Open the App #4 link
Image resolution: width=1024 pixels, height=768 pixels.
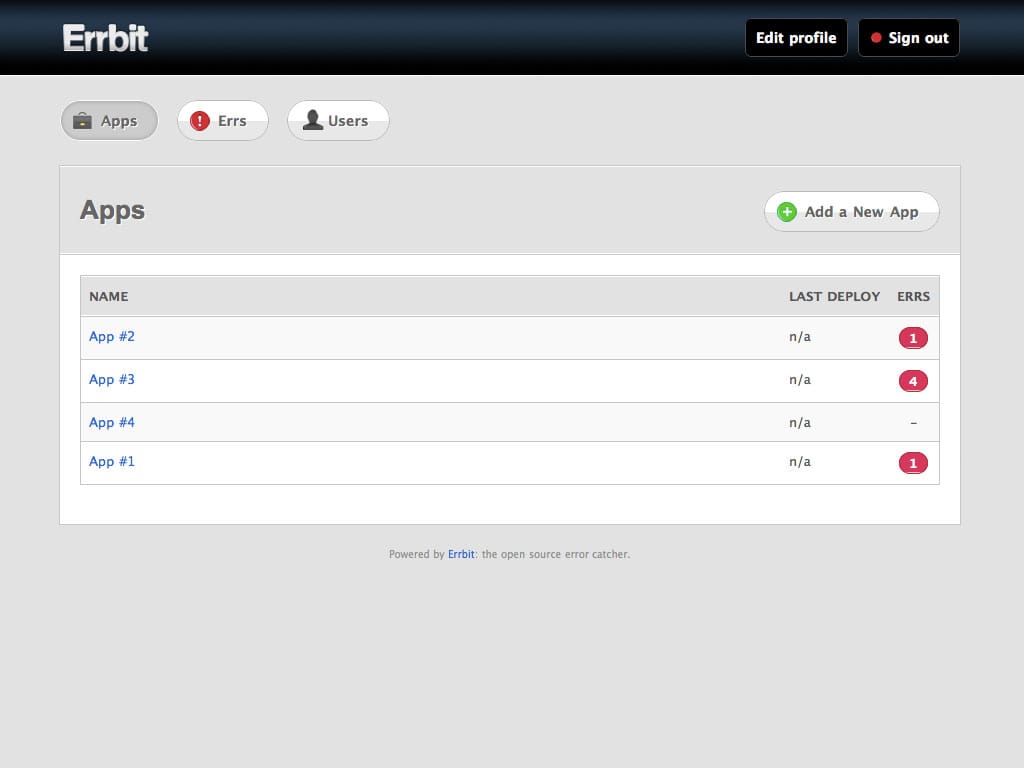(112, 423)
